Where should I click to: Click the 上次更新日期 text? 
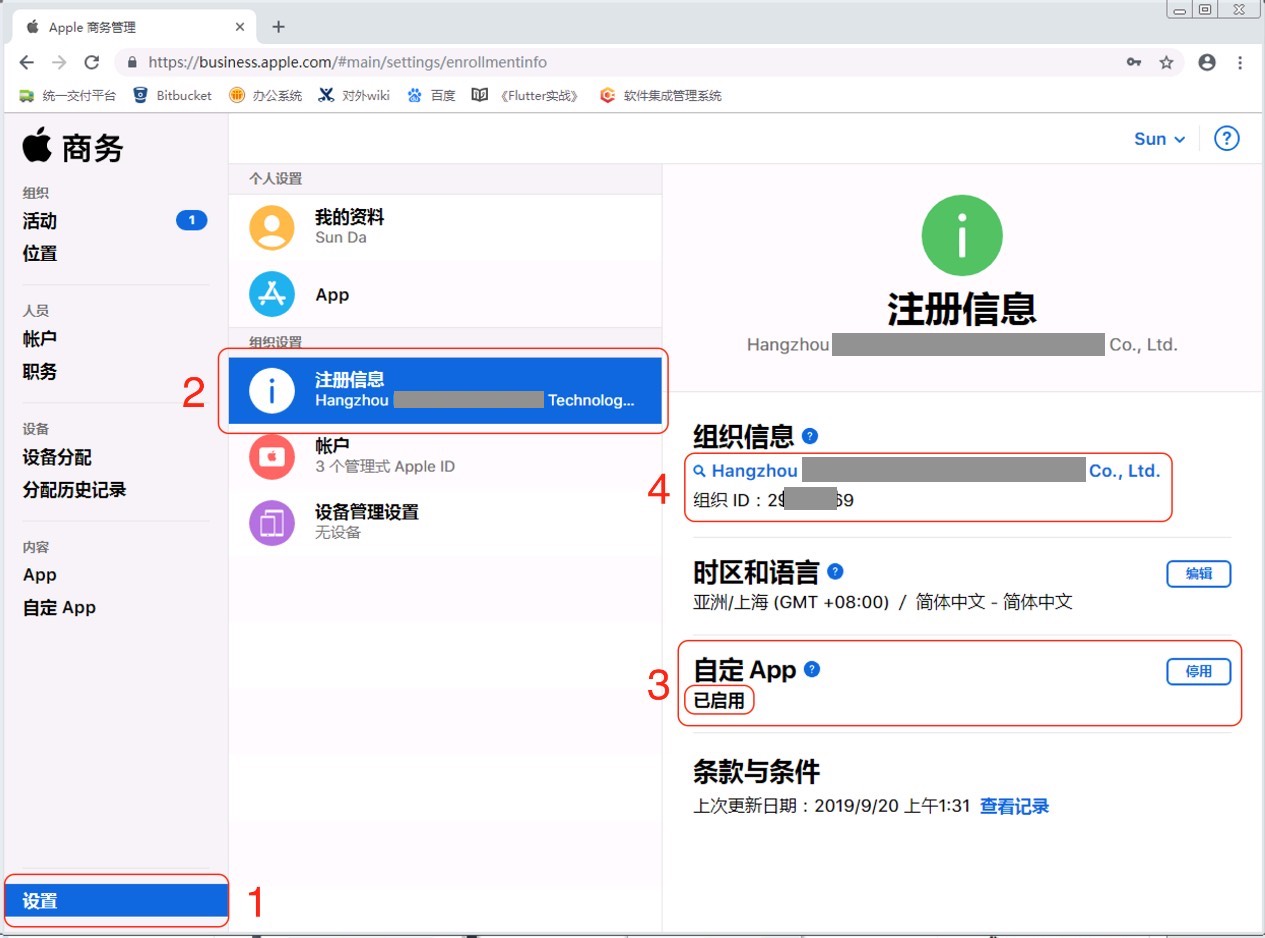832,806
